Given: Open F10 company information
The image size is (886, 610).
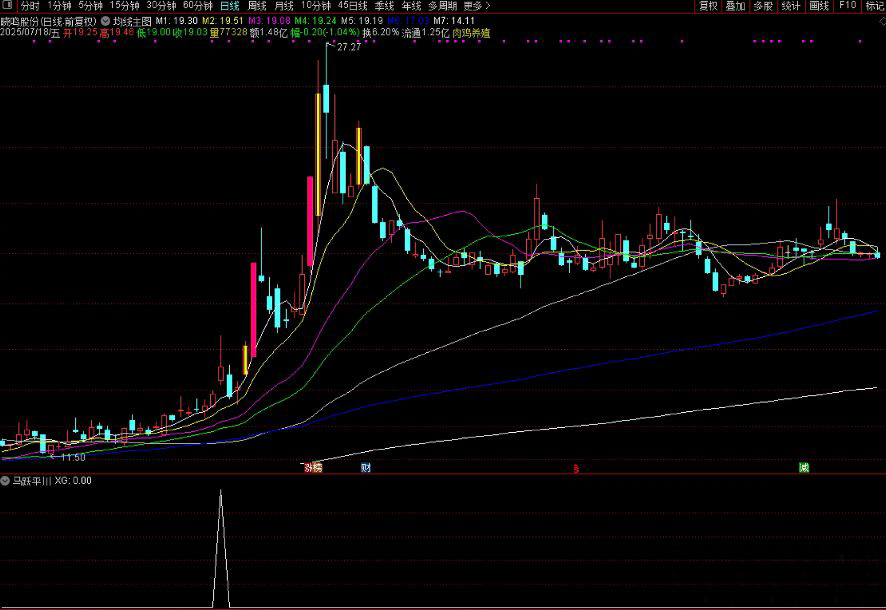Looking at the screenshot, I should pos(847,6).
